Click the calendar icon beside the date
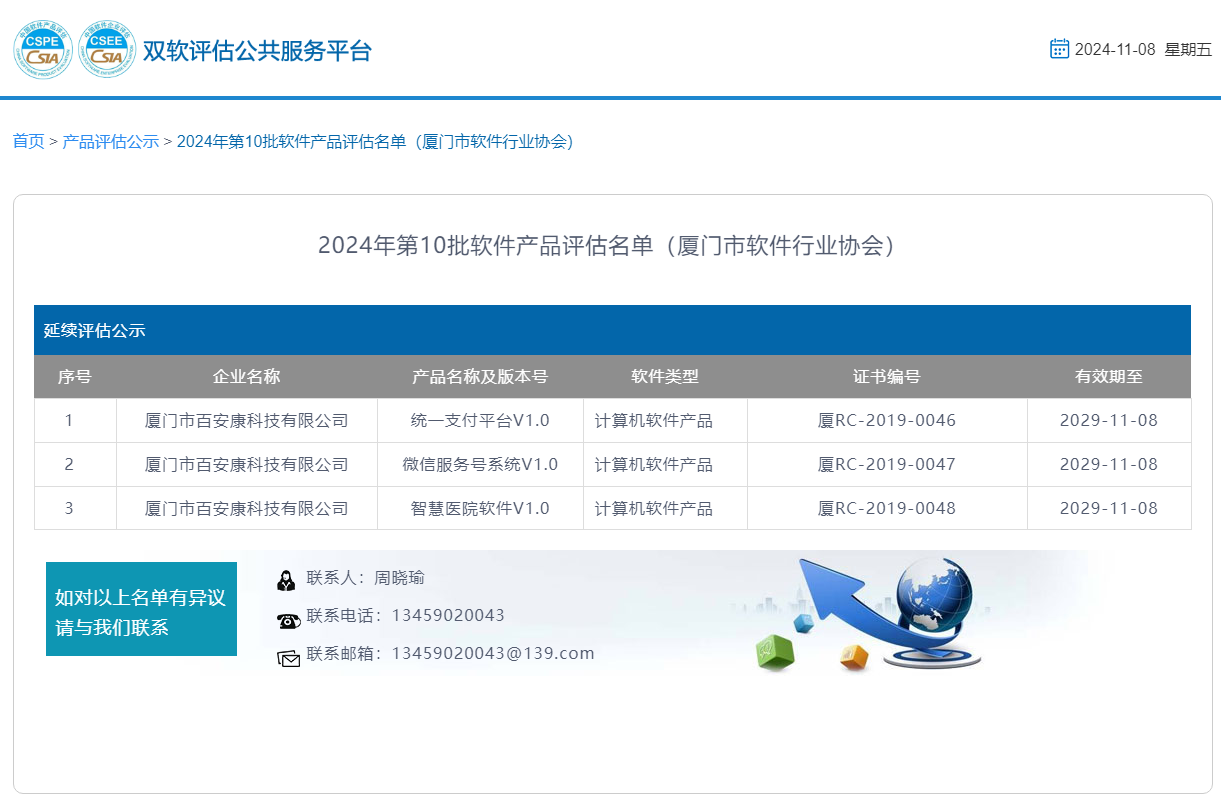 [1060, 49]
